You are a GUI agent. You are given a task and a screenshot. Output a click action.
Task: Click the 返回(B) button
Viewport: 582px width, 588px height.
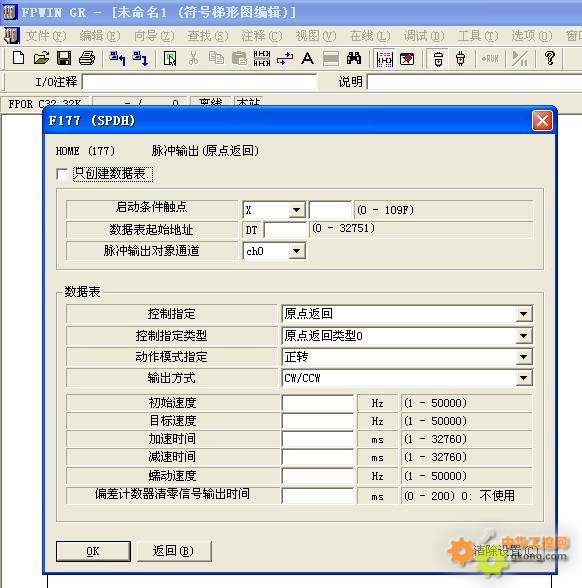tap(174, 551)
